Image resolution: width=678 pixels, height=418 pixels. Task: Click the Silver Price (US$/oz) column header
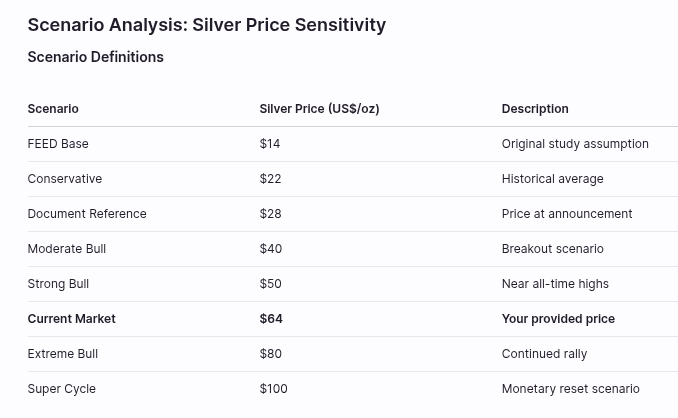319,108
